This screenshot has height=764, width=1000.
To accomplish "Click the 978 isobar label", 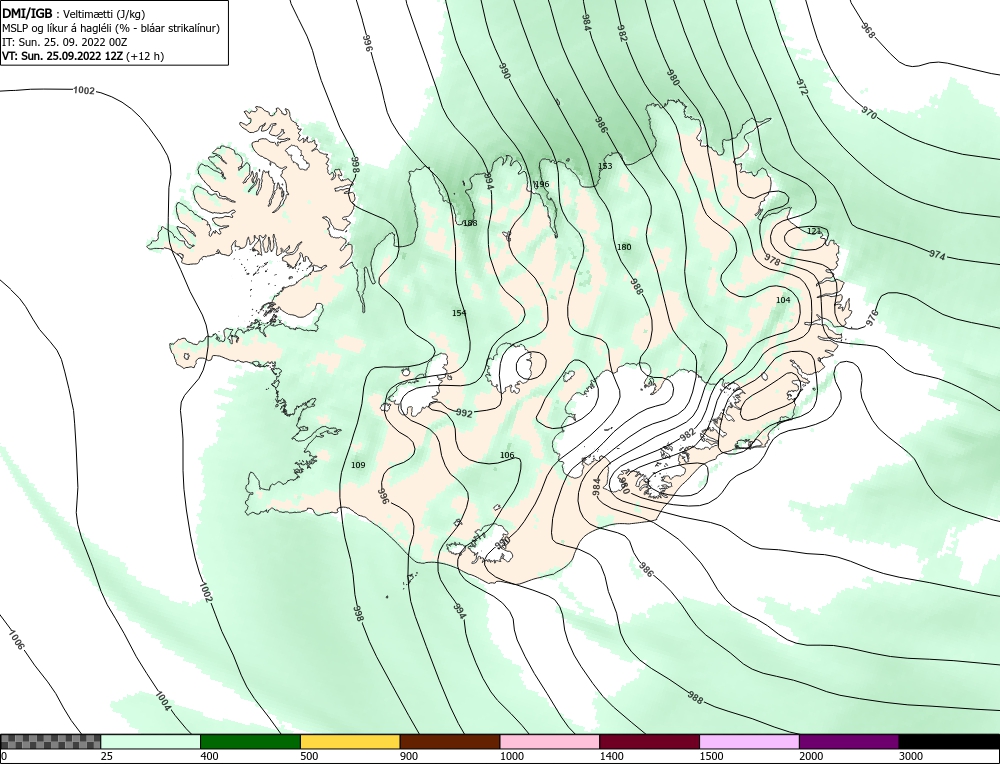I will [772, 260].
